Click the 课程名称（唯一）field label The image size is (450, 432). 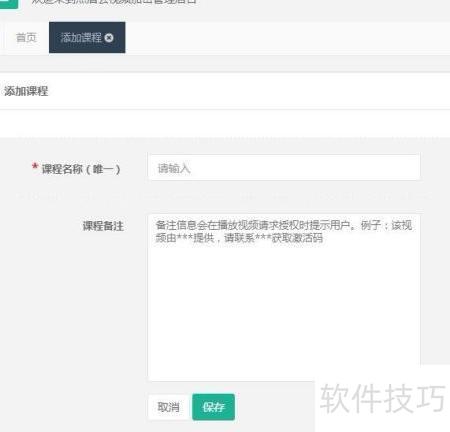point(80,169)
